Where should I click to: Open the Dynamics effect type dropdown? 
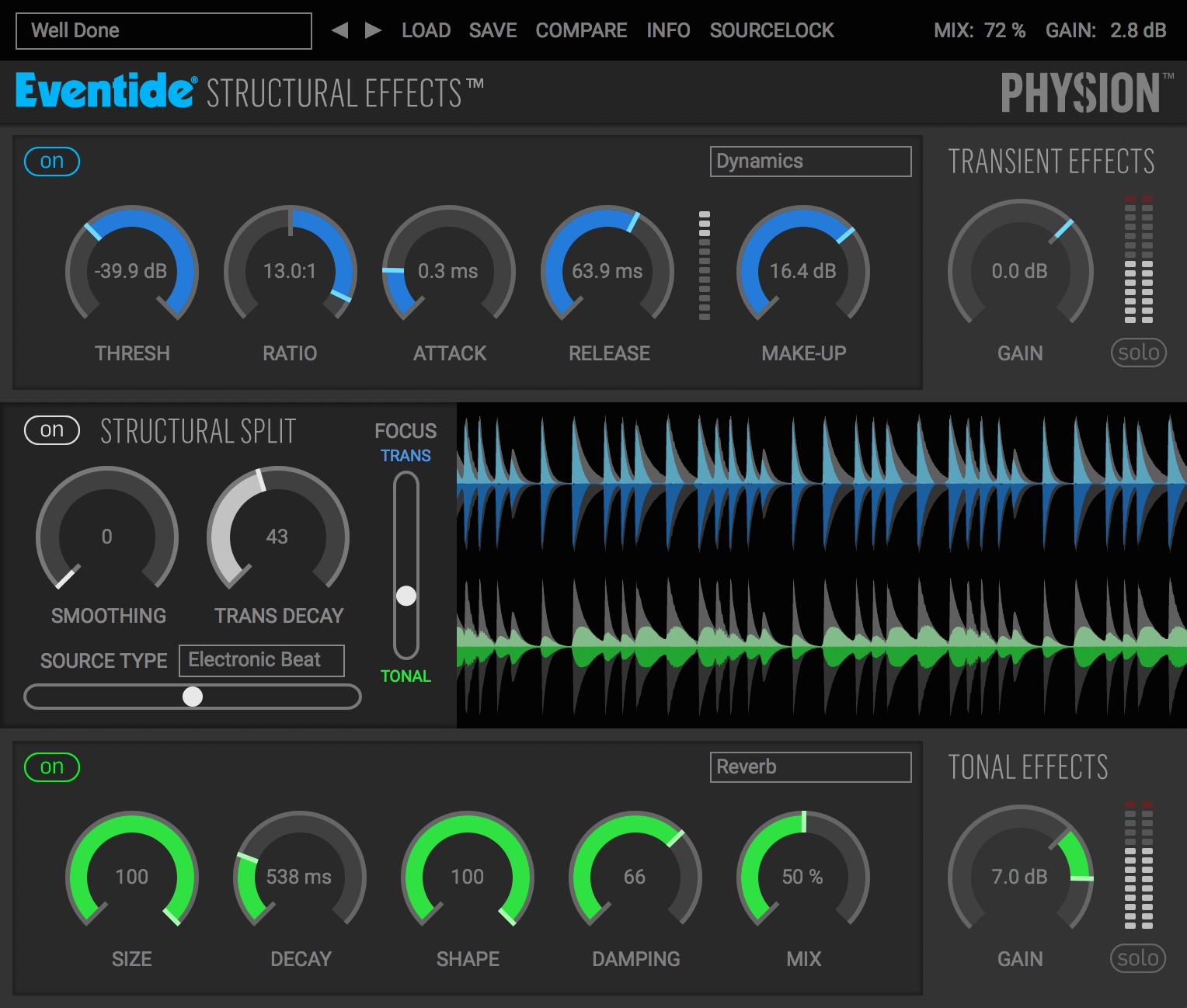click(810, 162)
